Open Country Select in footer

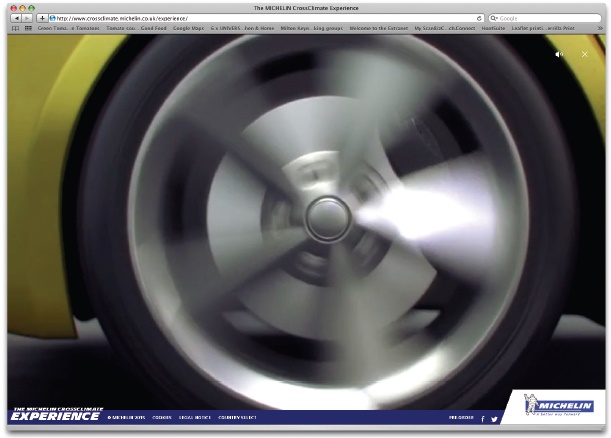click(x=237, y=417)
